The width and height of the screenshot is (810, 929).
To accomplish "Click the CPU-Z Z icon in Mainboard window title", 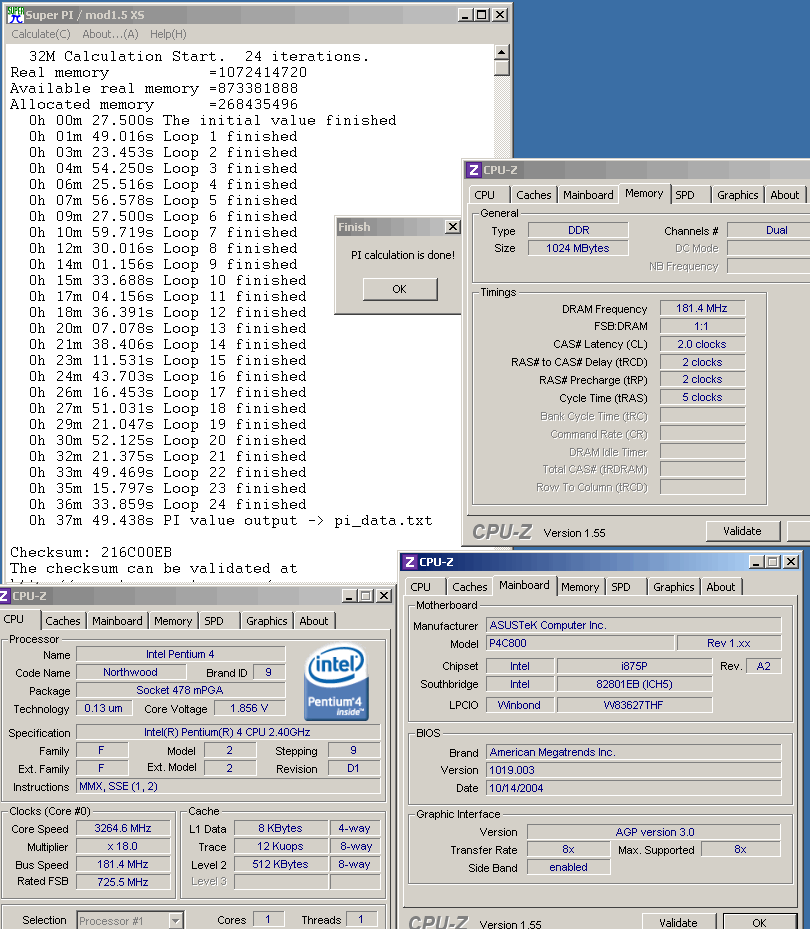I will coord(409,562).
